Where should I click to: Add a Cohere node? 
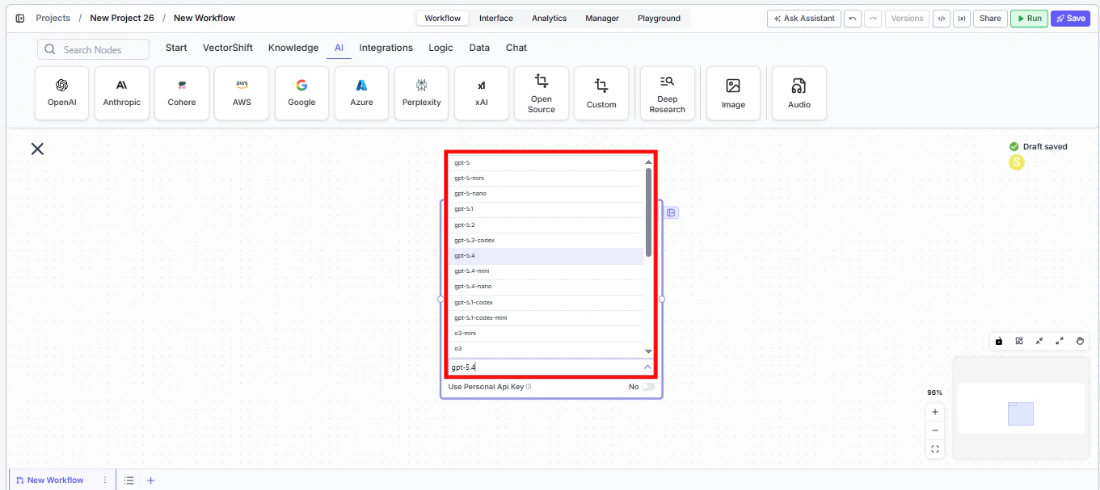pos(182,93)
